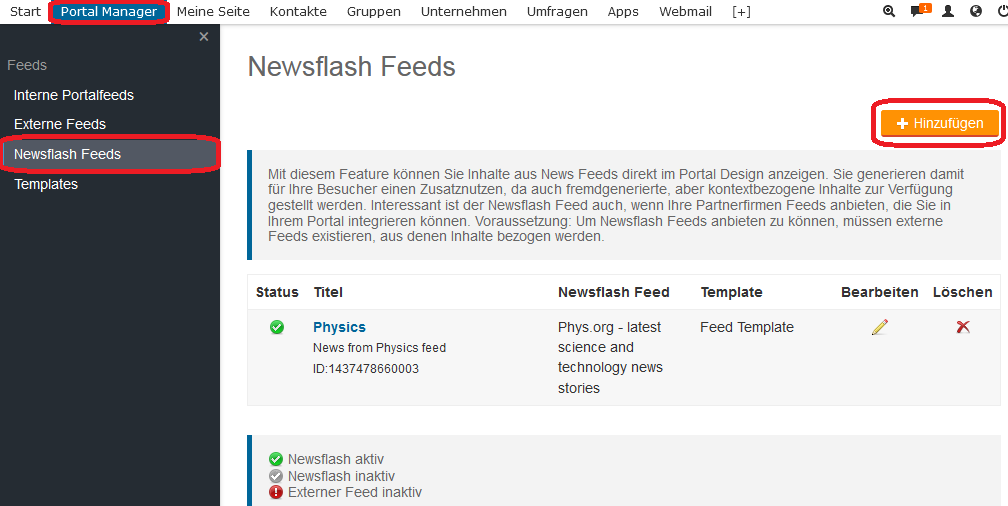Click the green active status icon for Physics

point(277,327)
